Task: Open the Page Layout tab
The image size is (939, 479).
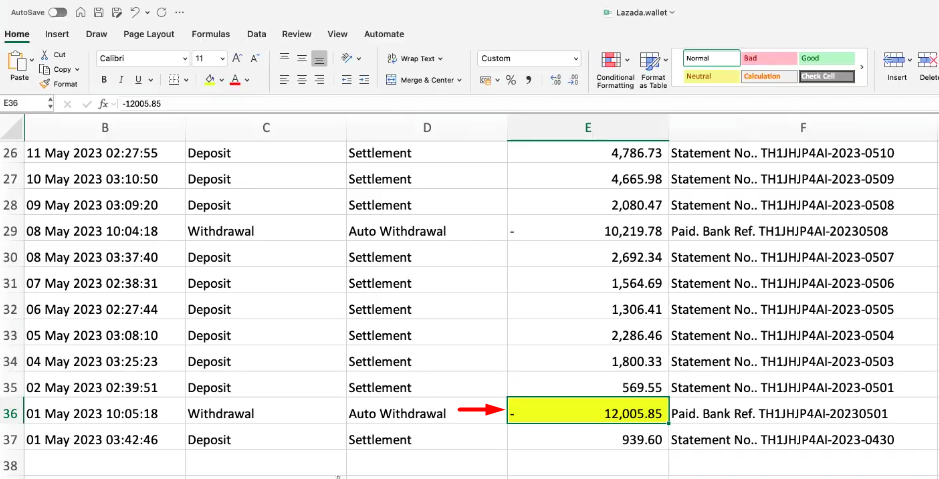Action: (x=148, y=34)
